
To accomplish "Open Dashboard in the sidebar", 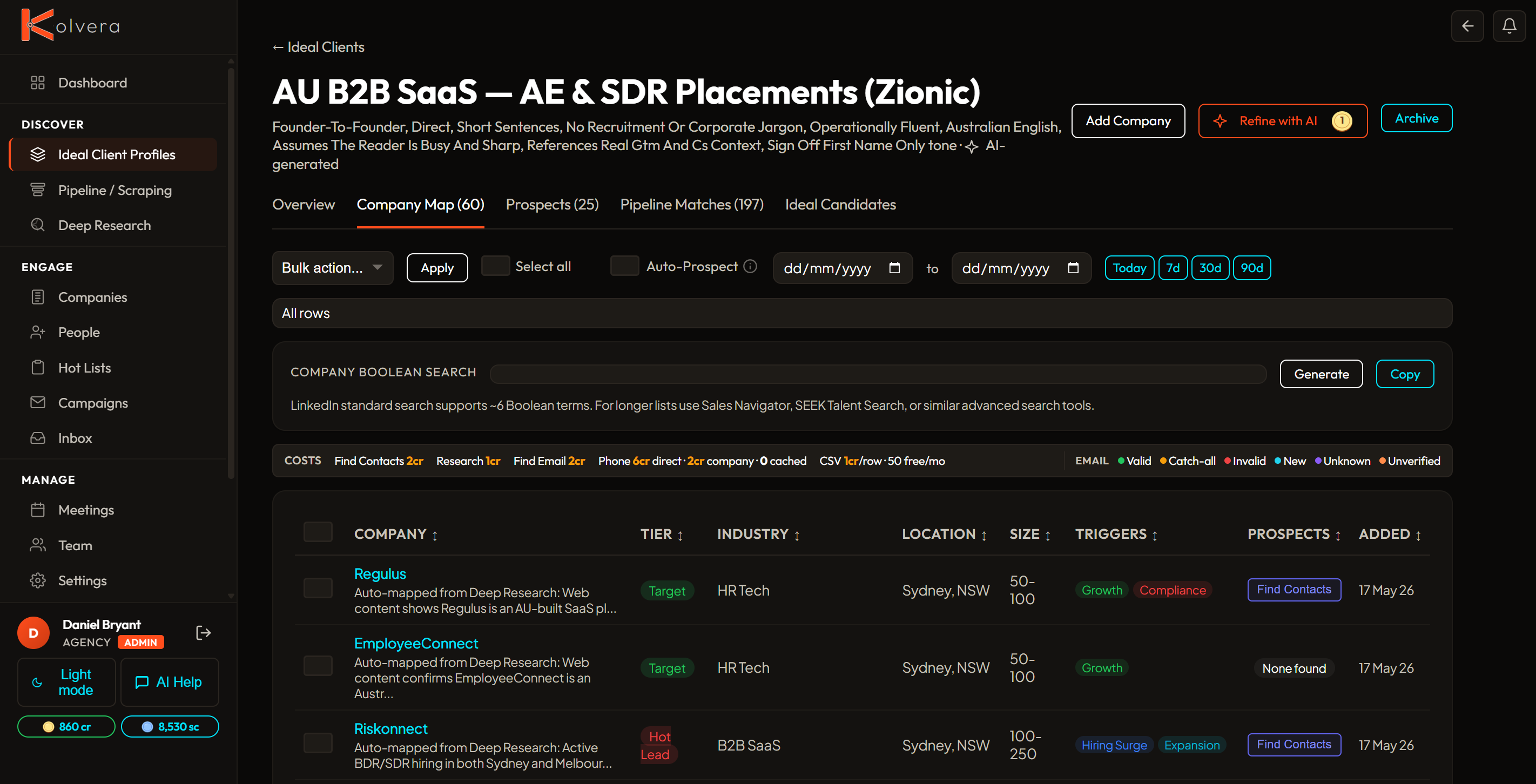I will [113, 83].
